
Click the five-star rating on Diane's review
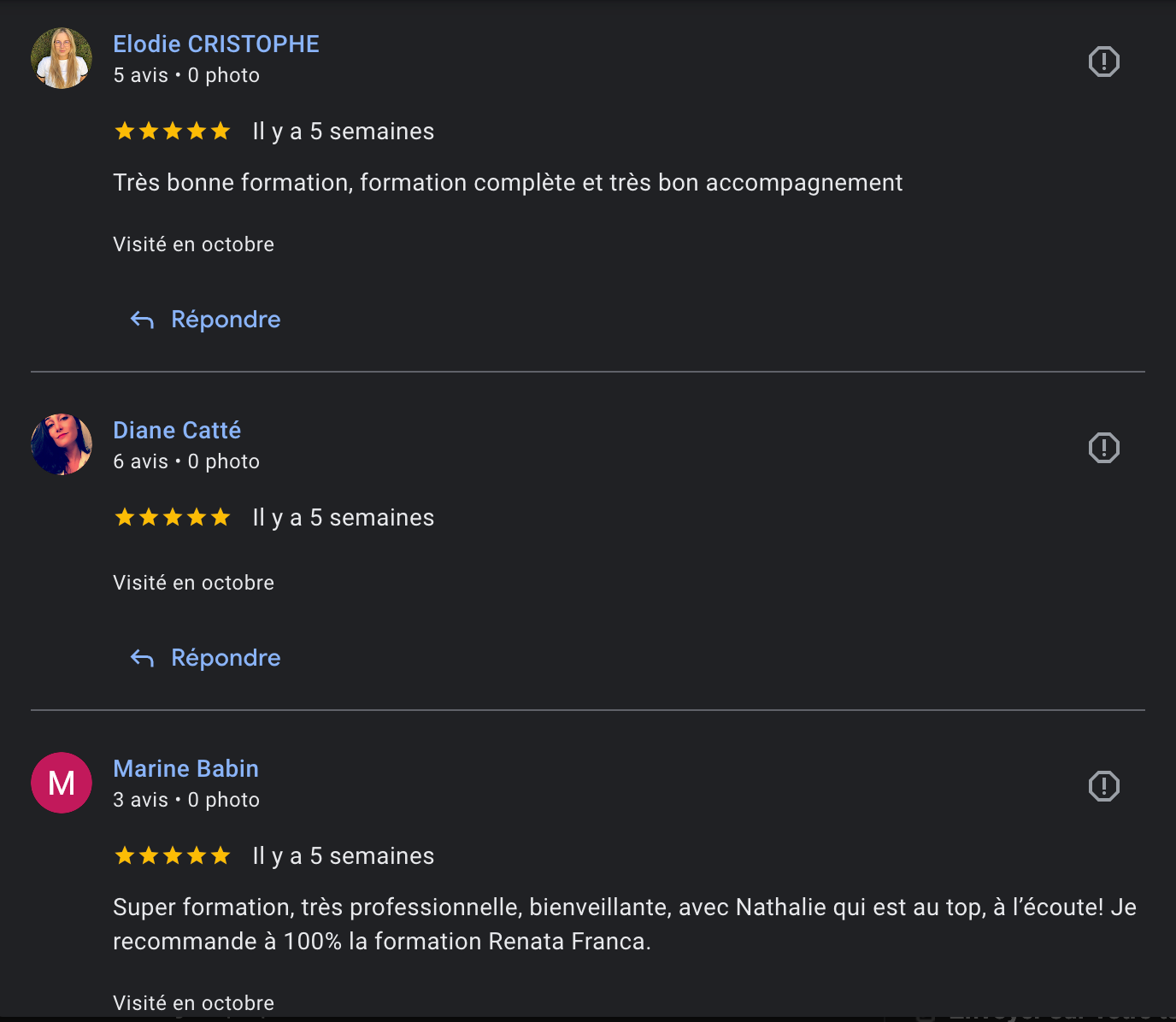[173, 518]
